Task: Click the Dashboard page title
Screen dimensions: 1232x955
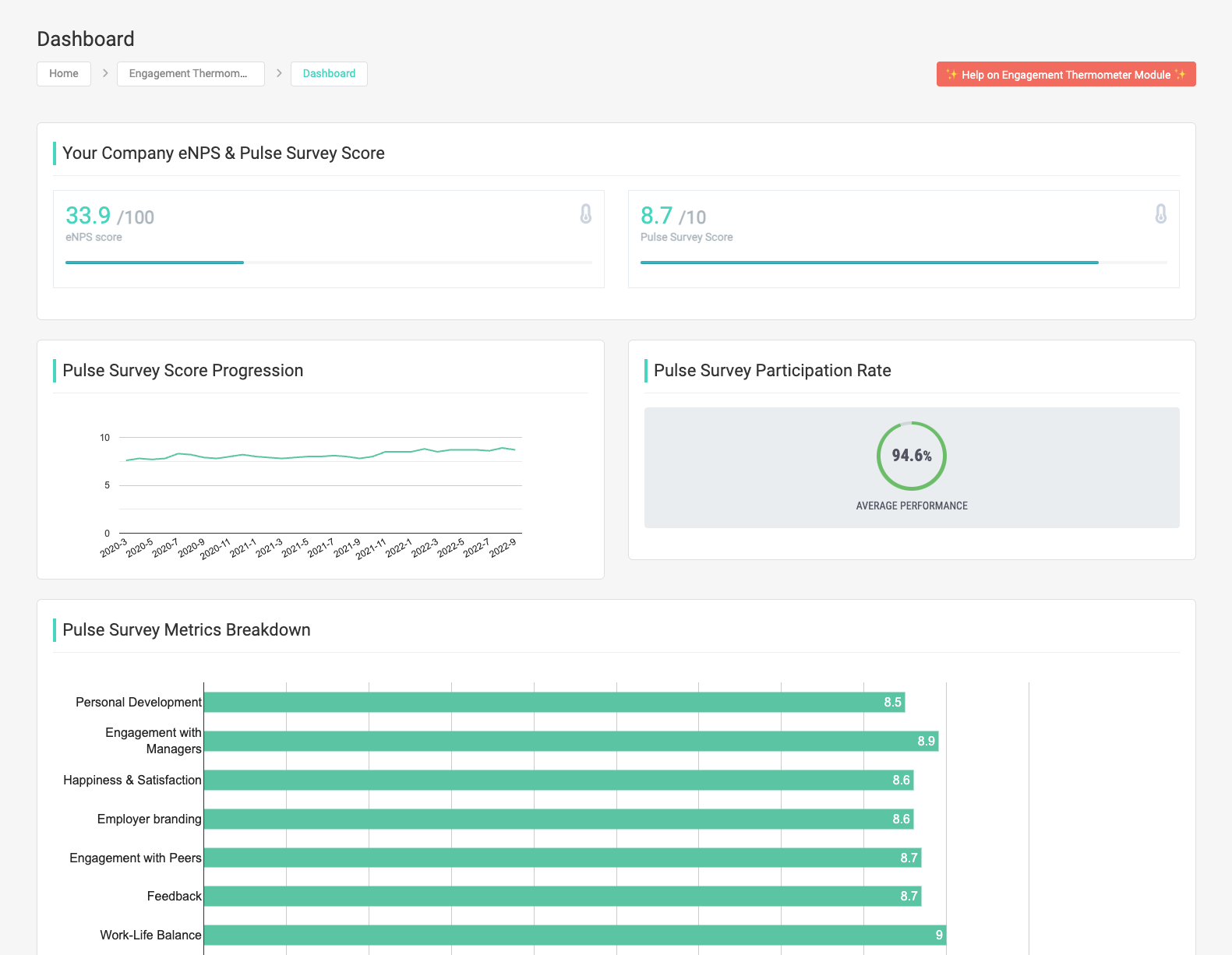Action: tap(86, 39)
